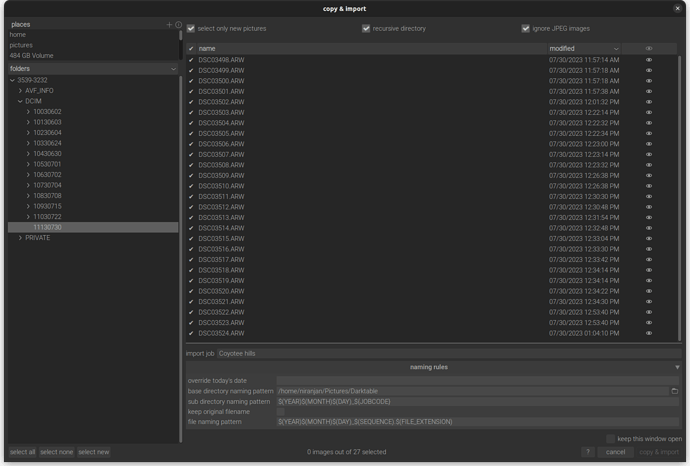Click the folder browse icon for base directory
Screen dimensions: 690x466
pyautogui.click(x=674, y=391)
